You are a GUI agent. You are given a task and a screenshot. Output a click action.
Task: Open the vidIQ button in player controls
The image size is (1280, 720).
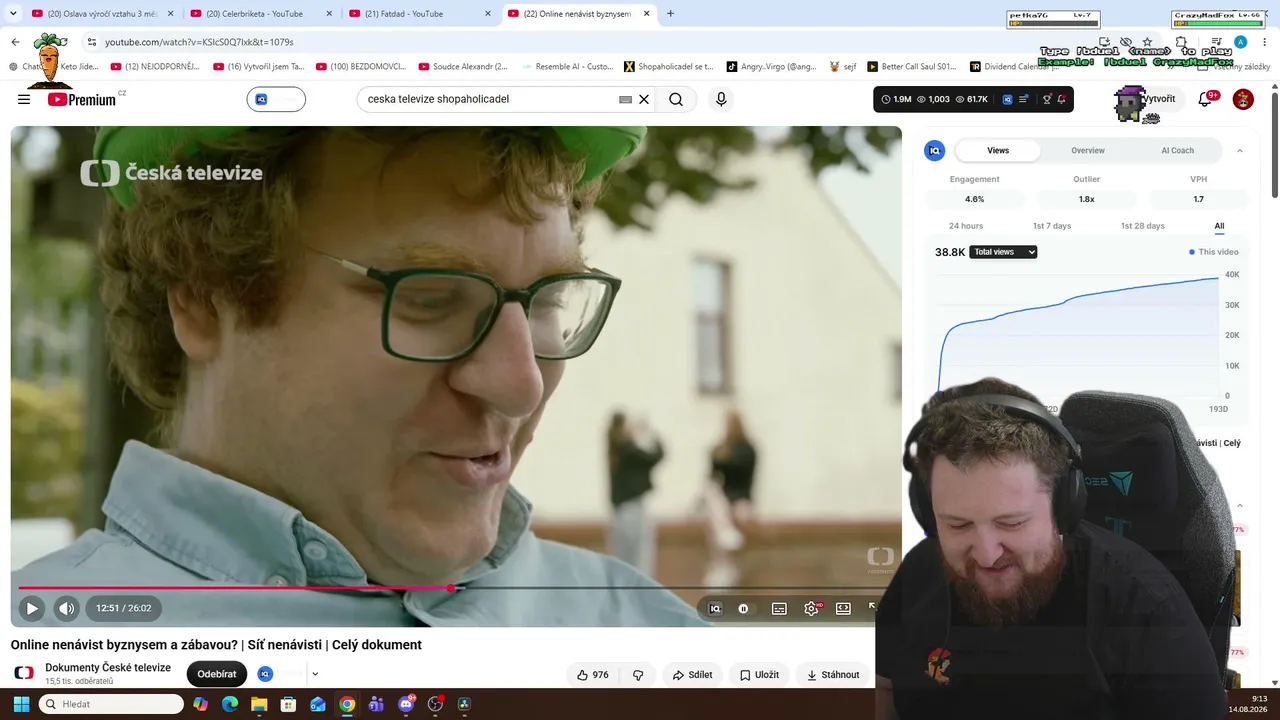pos(715,608)
